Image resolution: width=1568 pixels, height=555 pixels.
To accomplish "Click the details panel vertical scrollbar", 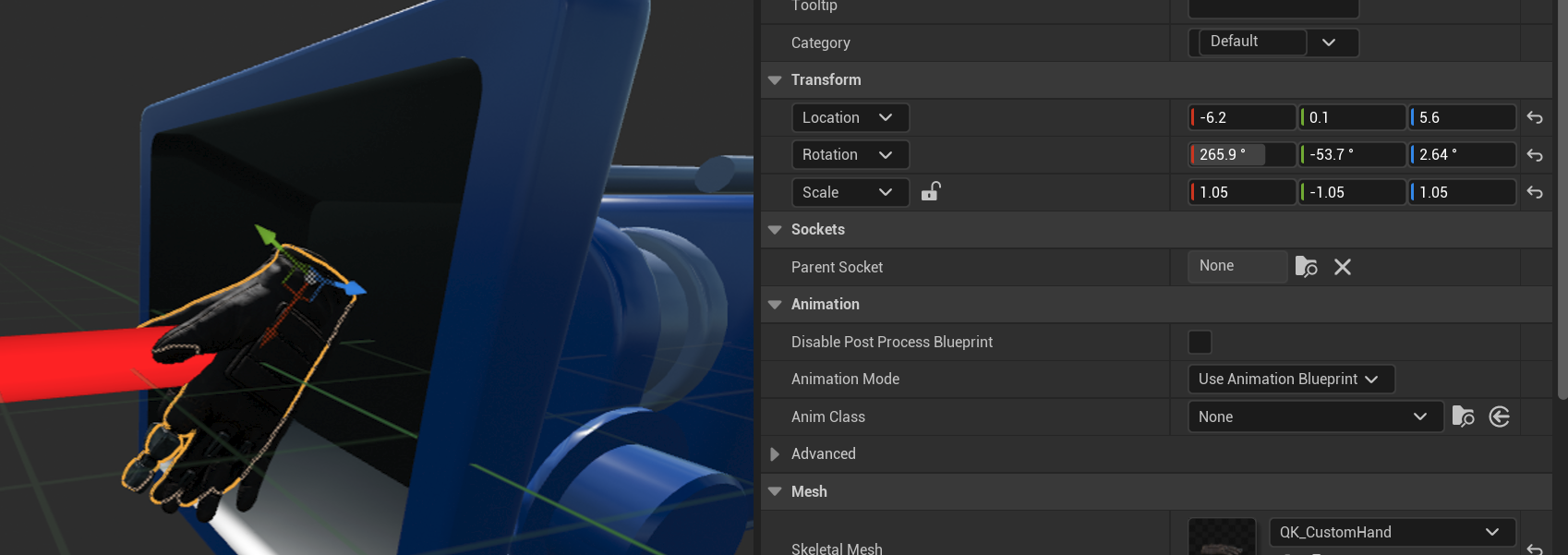I will click(x=1562, y=199).
